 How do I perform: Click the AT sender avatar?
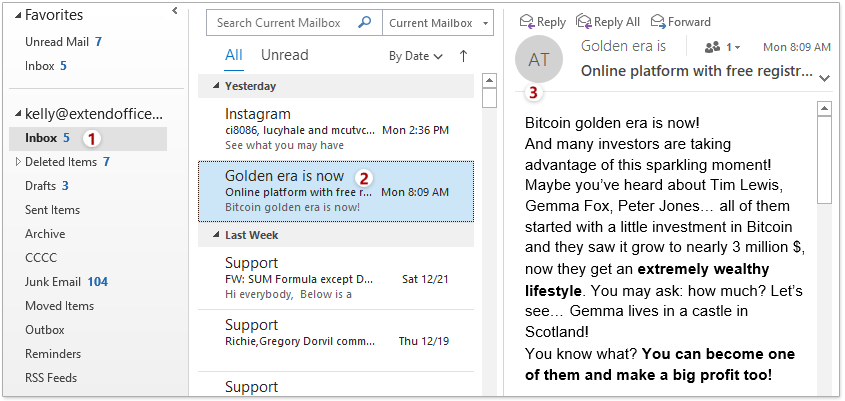(x=539, y=59)
